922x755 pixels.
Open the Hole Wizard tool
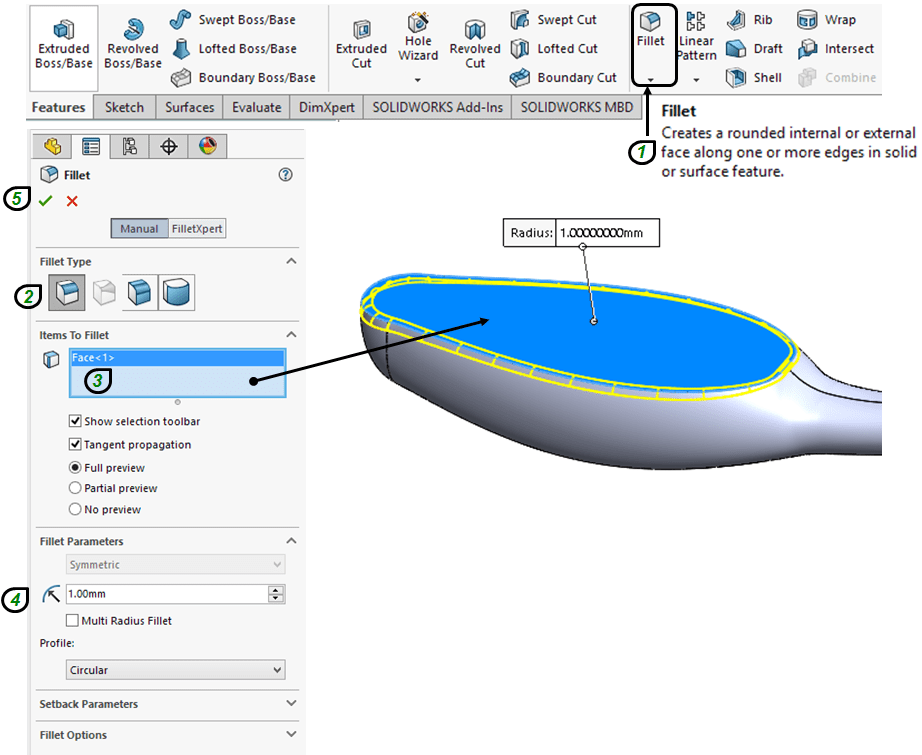point(418,42)
